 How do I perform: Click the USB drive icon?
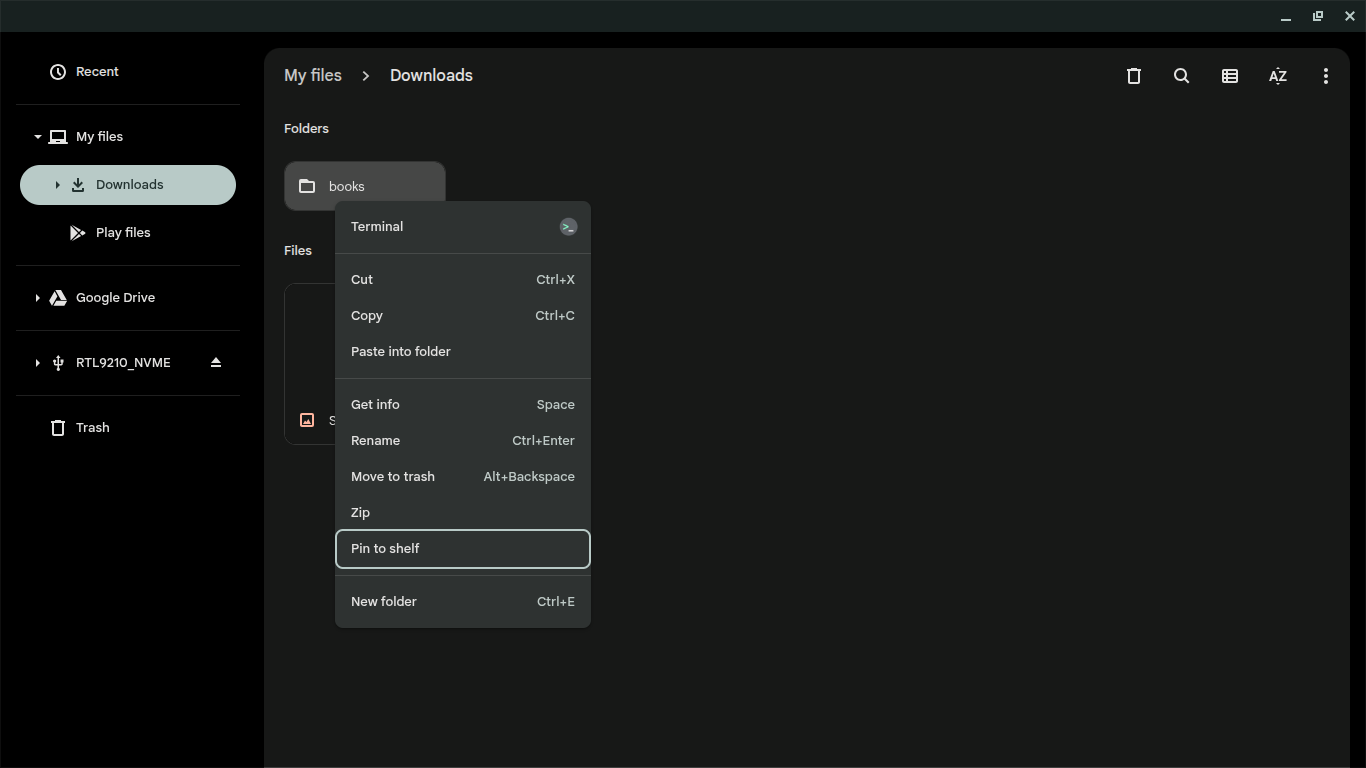coord(58,363)
